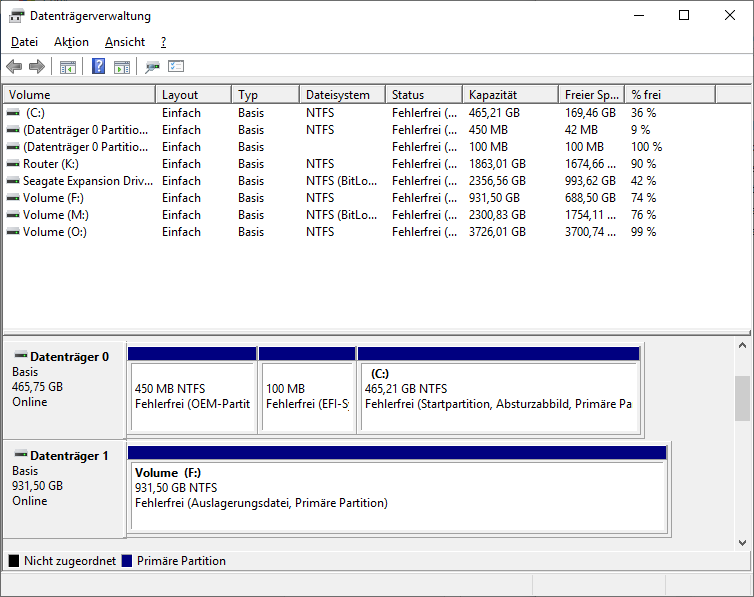Click the 1863,01 GB capacity cell
This screenshot has height=597, width=754.
[497, 164]
